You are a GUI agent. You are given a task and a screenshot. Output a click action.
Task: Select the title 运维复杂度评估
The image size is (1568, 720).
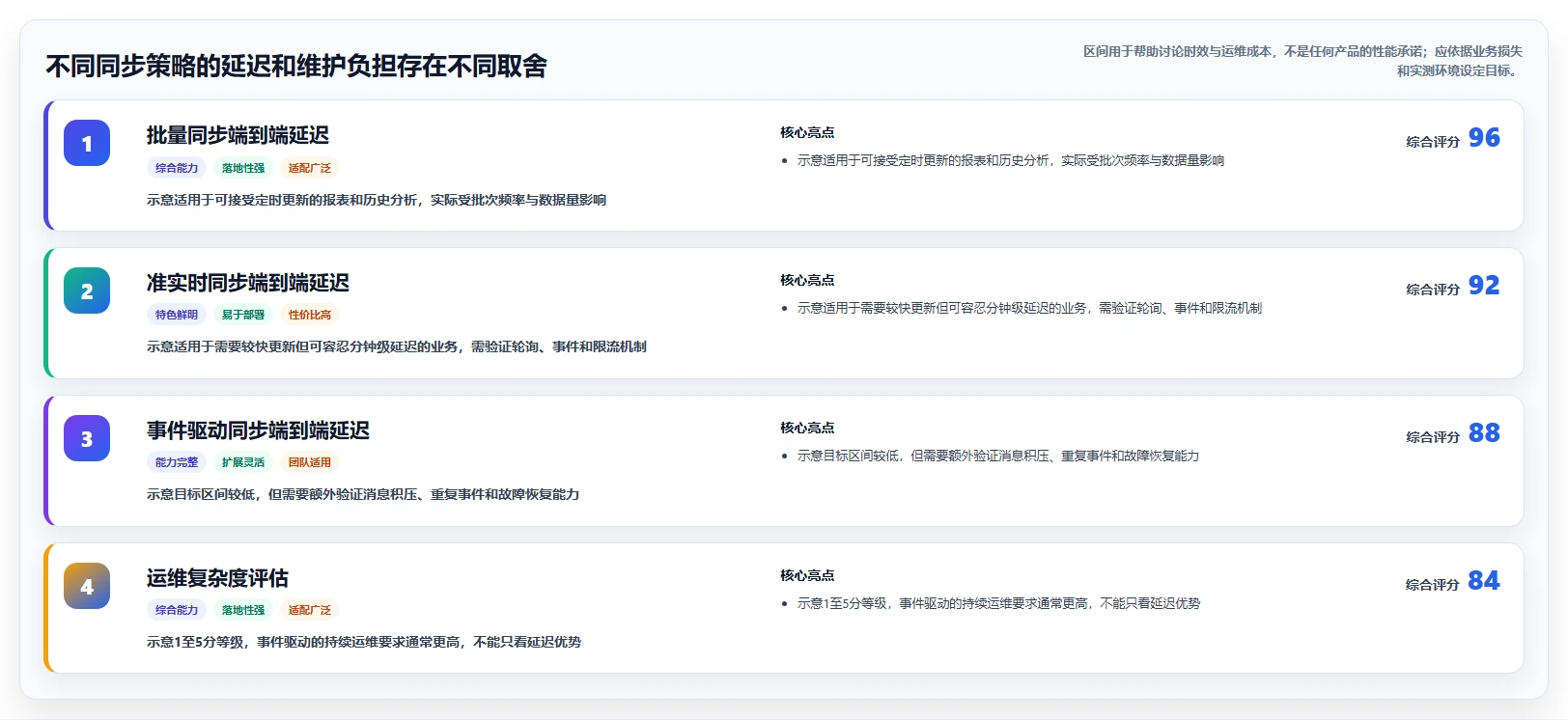[x=217, y=578]
